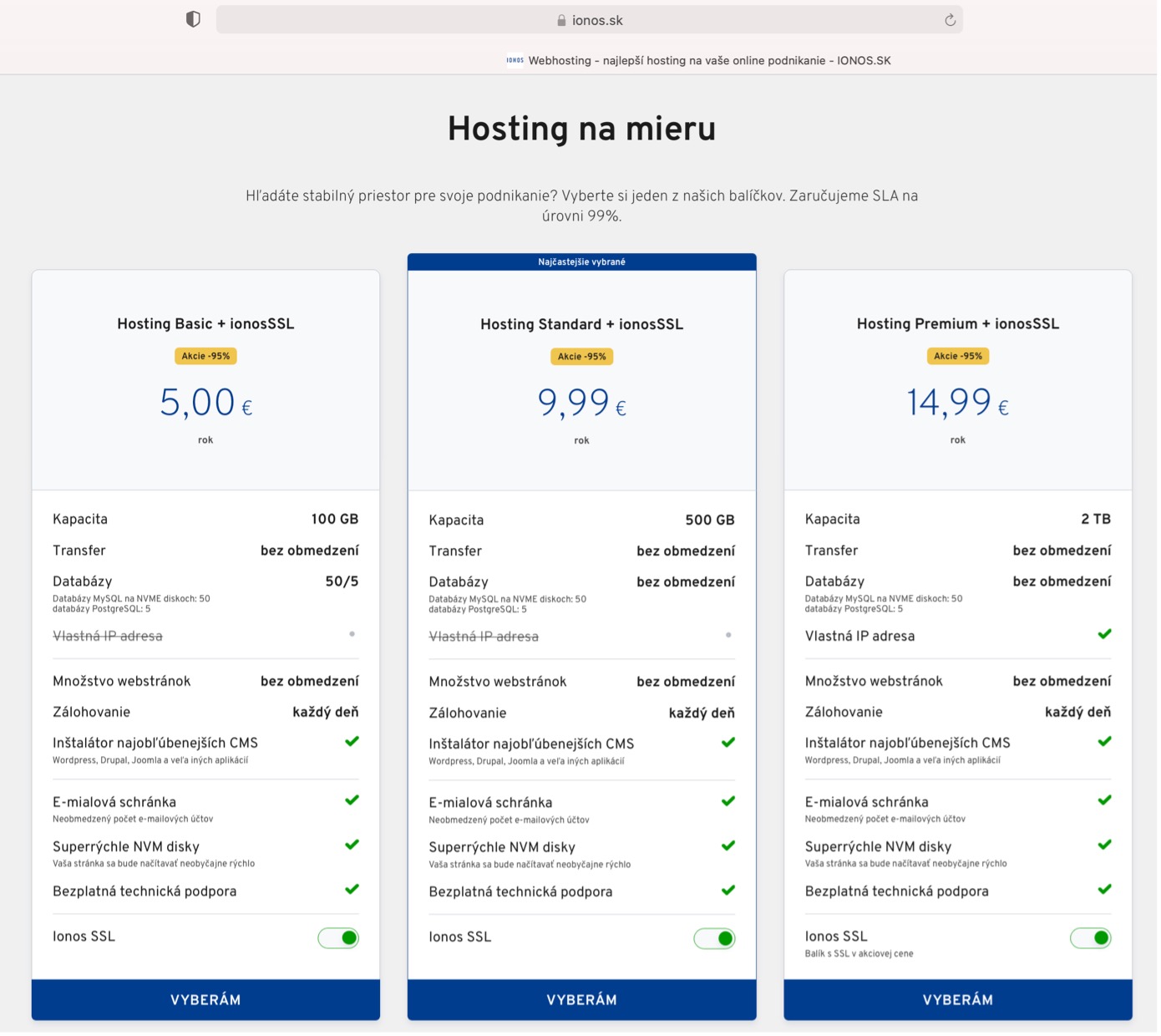Click the Superrýchle NVM disky checkmark on Premium plan
The height and width of the screenshot is (1036, 1161).
pos(1104,845)
